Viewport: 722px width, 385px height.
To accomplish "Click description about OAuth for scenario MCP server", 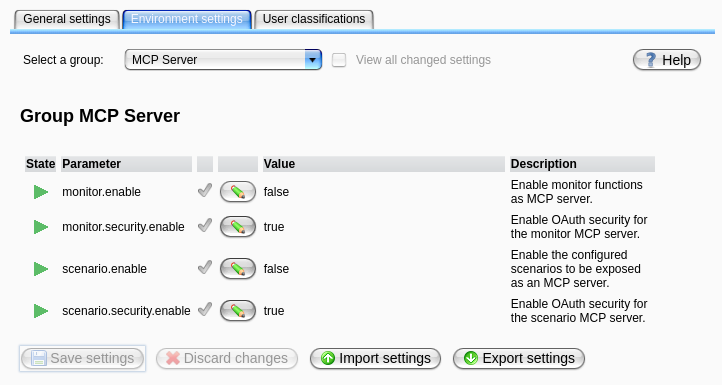I will (579, 311).
